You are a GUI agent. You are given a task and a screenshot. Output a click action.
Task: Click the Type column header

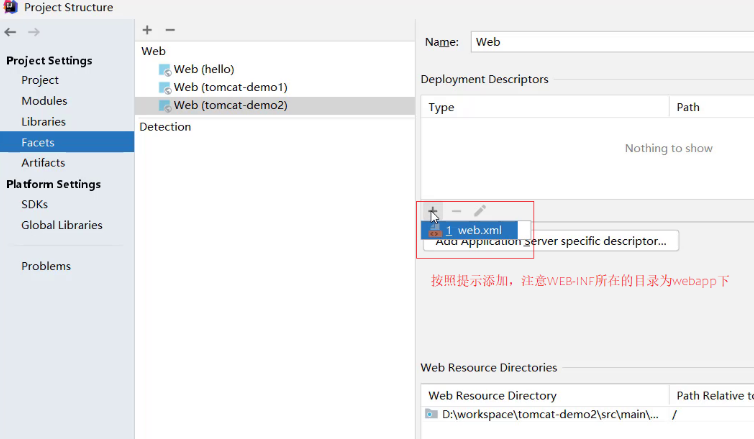pyautogui.click(x=545, y=107)
